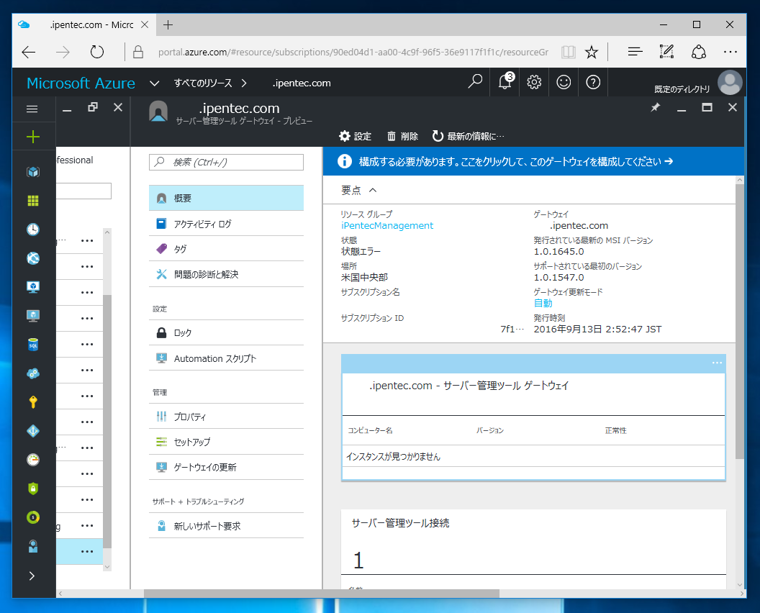The image size is (760, 613).
Task: Click 状態エラー status text
Action: pos(361,251)
